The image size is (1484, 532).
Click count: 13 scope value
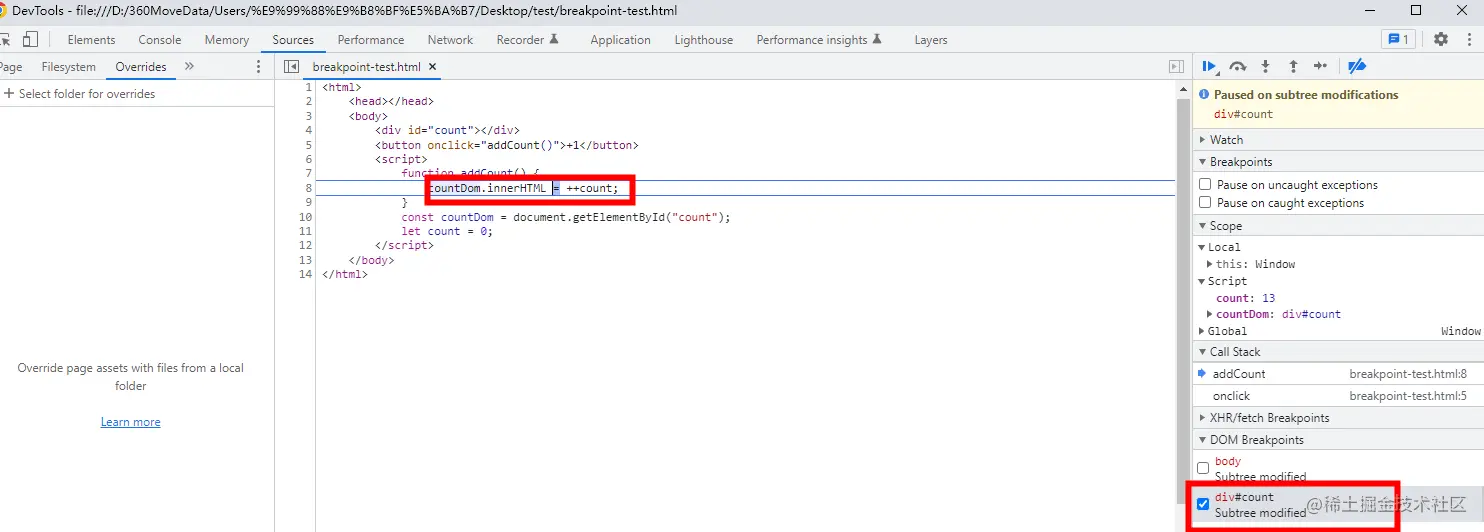pos(1245,298)
